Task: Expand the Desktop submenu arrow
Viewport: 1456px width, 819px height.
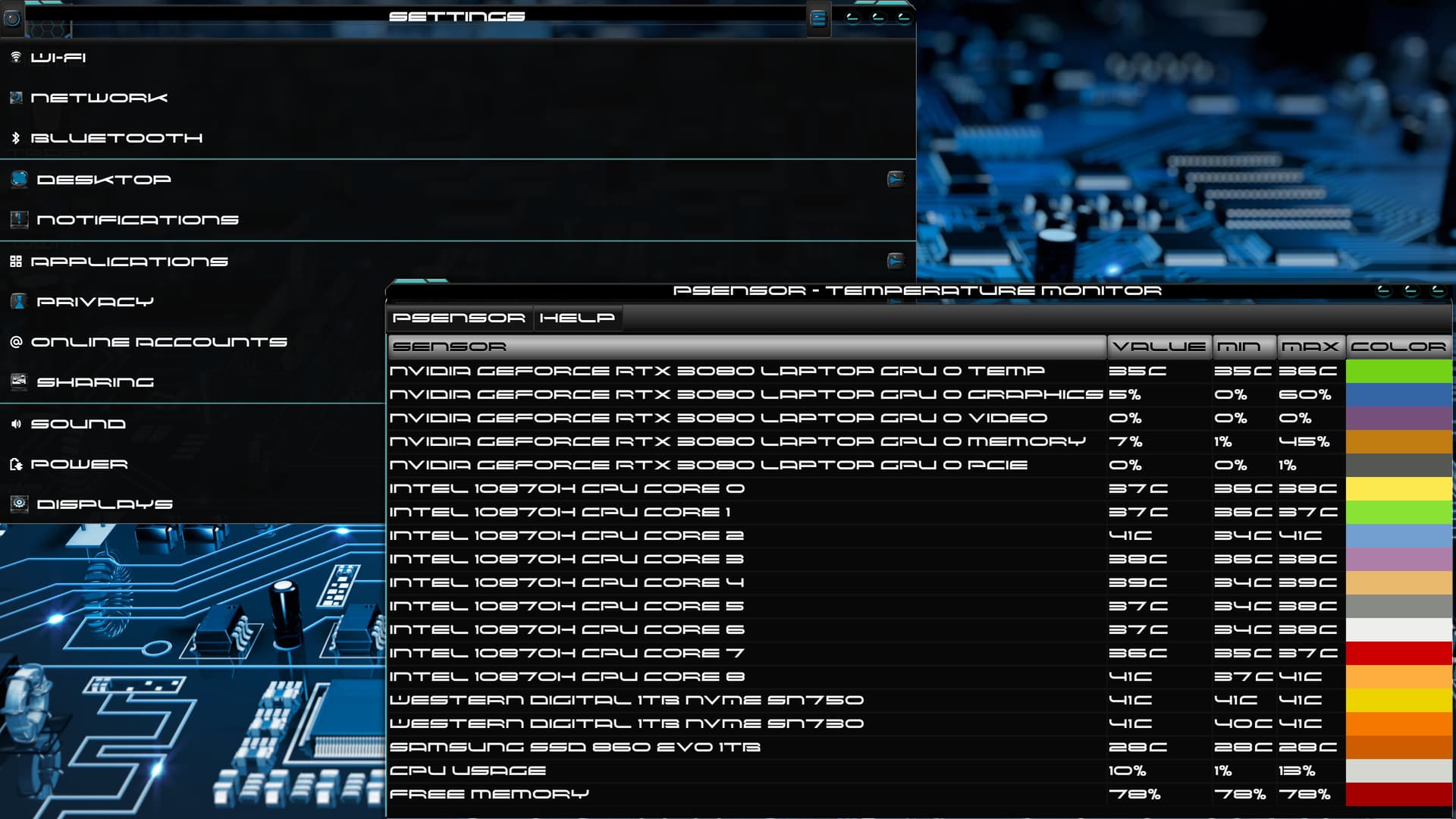Action: [x=896, y=179]
